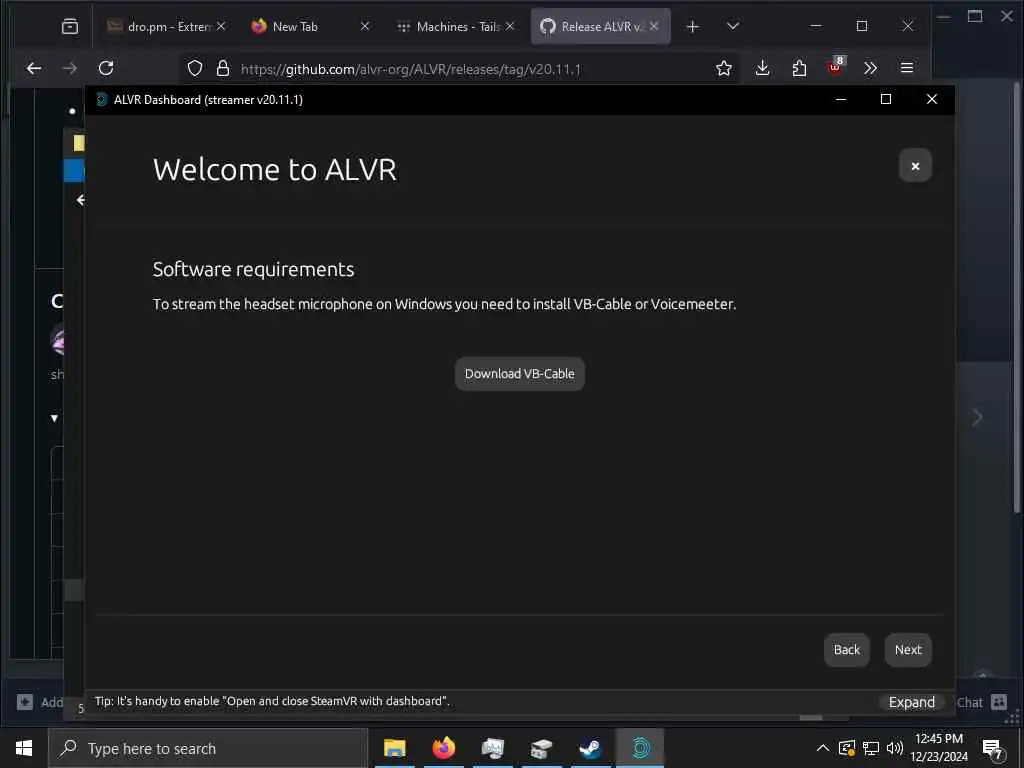Screen dimensions: 1024x768
Task: Open the clock showing 12:45 PM
Action: [939, 748]
